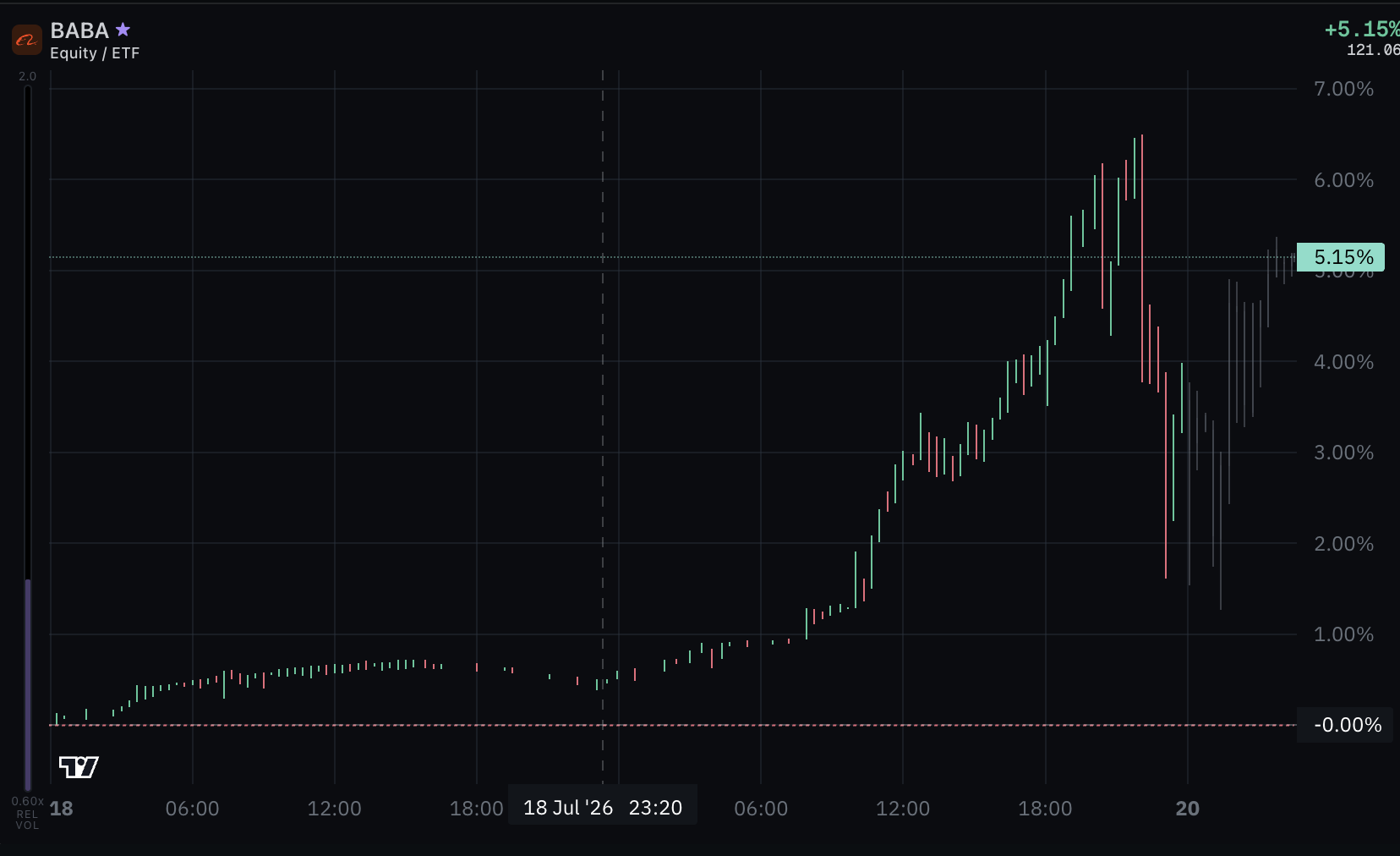Select the BABA ticker symbol title
This screenshot has height=856, width=1400.
(x=79, y=30)
